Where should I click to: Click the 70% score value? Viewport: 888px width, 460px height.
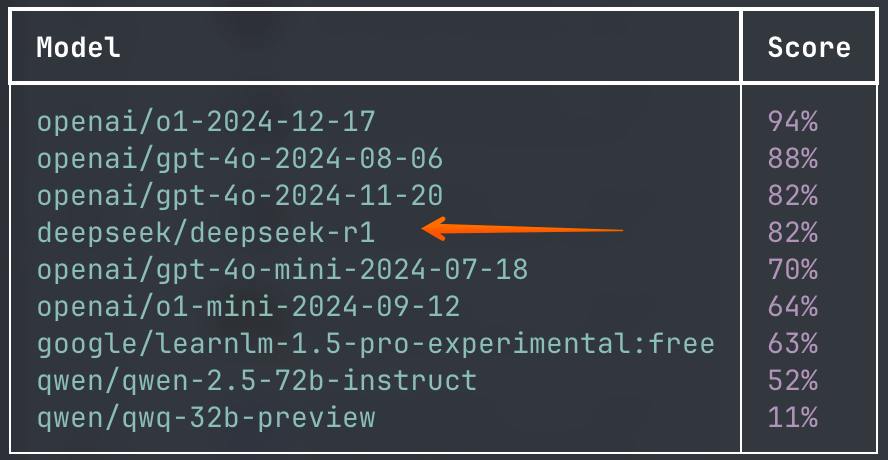tap(793, 270)
